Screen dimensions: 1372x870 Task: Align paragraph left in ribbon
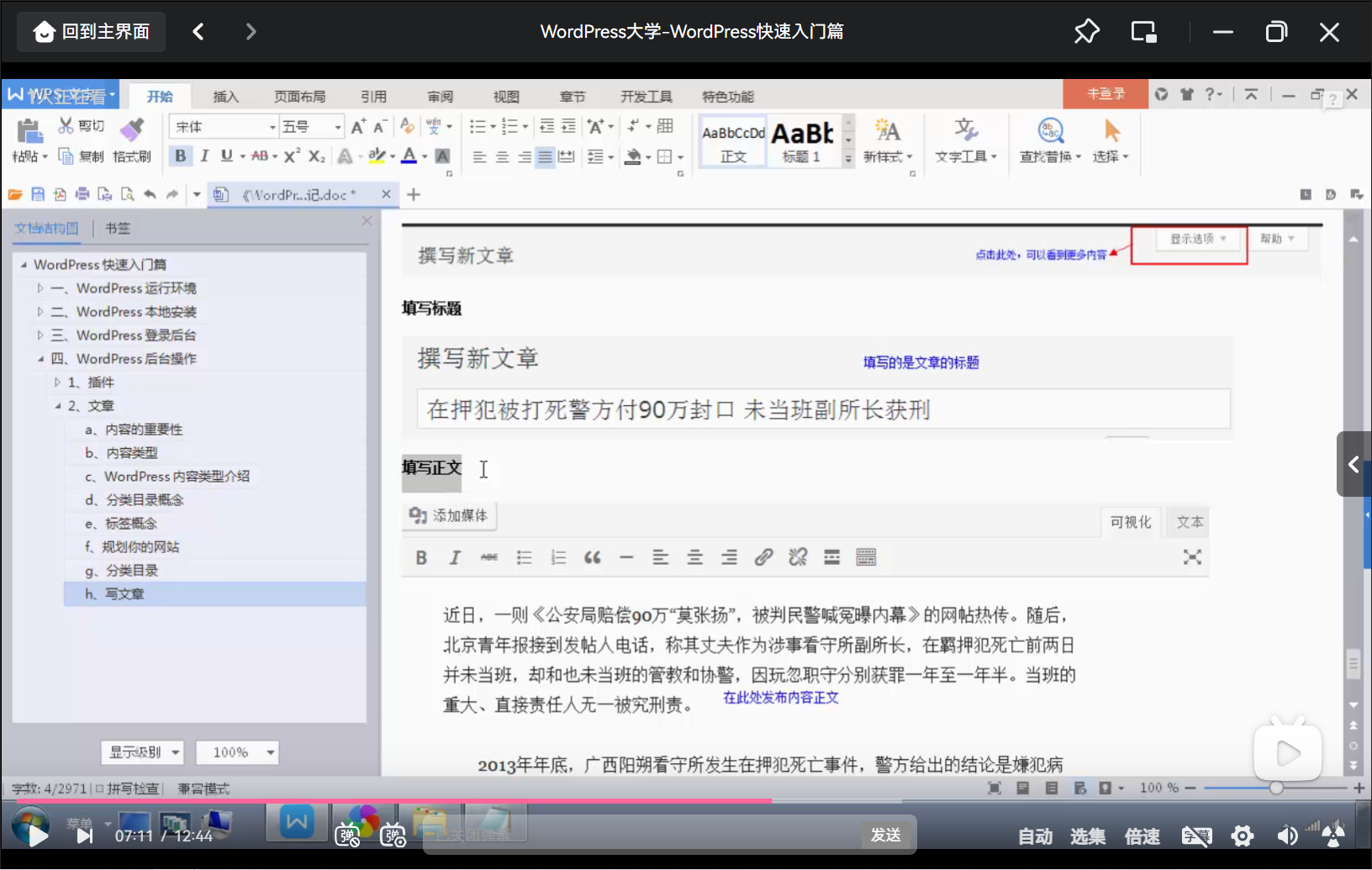tap(479, 157)
